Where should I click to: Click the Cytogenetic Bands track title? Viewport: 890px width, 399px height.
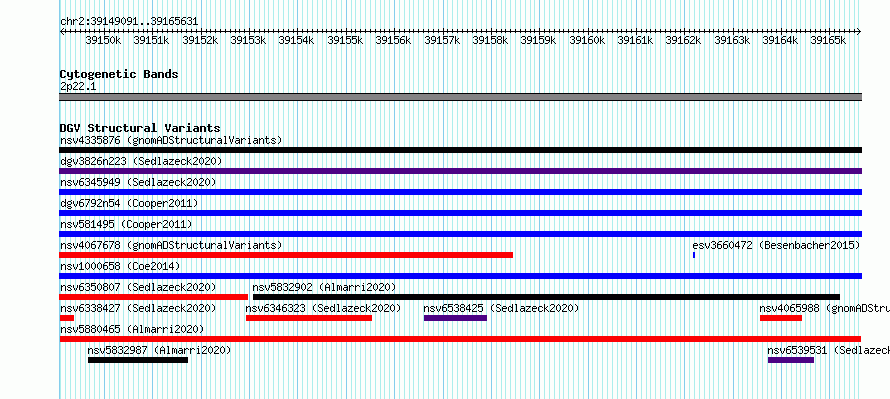click(119, 74)
